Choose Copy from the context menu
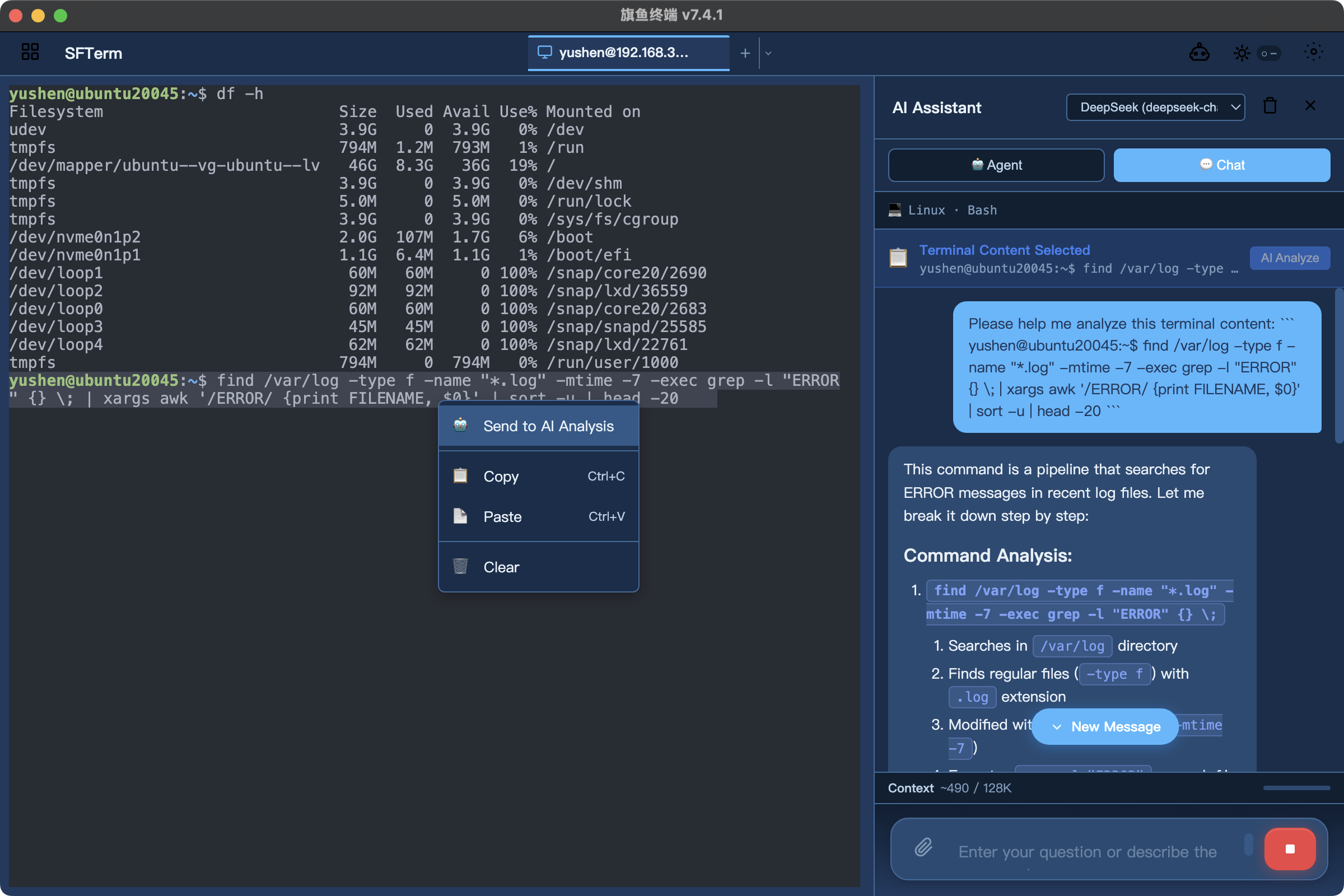The width and height of the screenshot is (1344, 896). tap(538, 477)
